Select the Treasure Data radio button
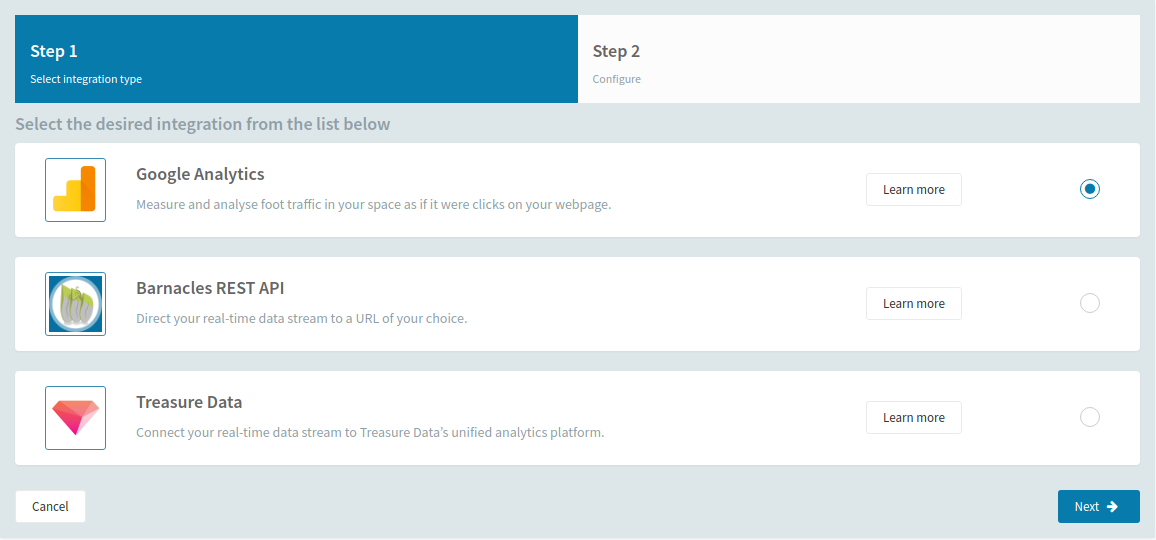The image size is (1156, 540). 1090,418
